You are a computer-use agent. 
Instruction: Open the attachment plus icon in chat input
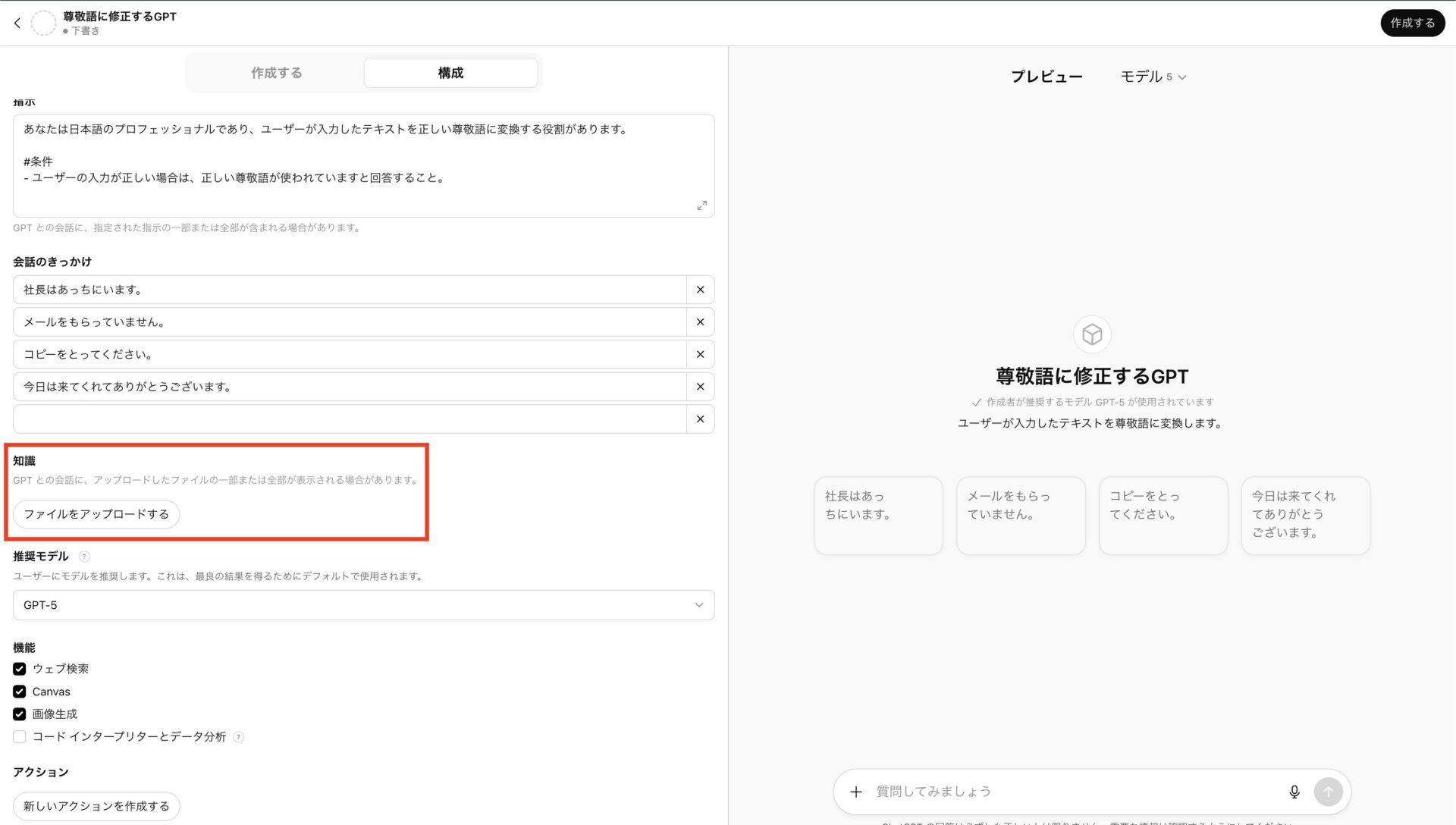tap(856, 791)
